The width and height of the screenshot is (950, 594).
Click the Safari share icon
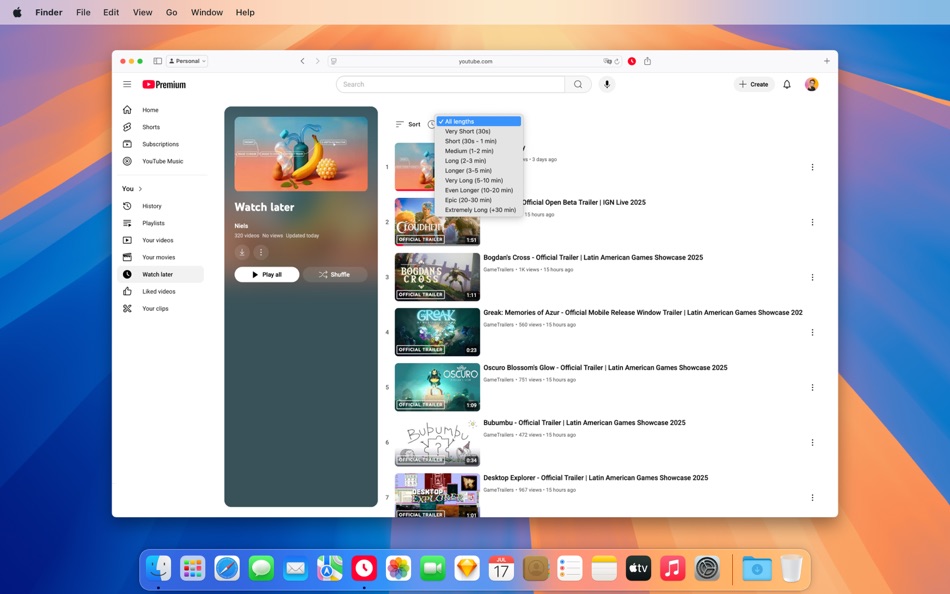coord(647,61)
